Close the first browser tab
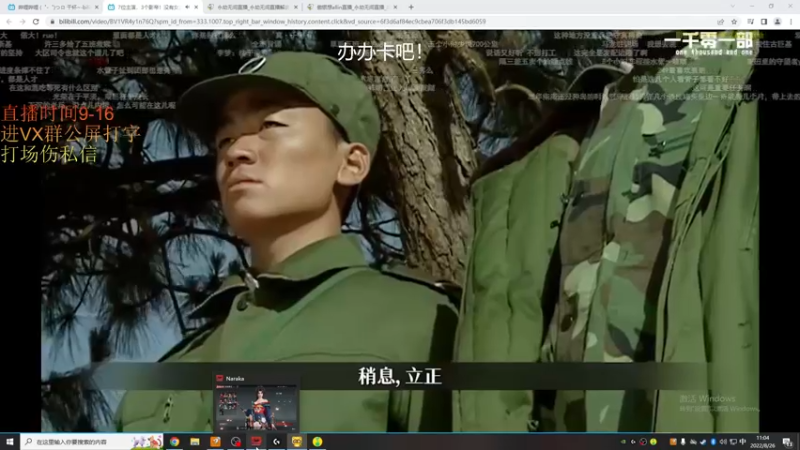Viewport: 800px width, 450px height. pos(96,7)
